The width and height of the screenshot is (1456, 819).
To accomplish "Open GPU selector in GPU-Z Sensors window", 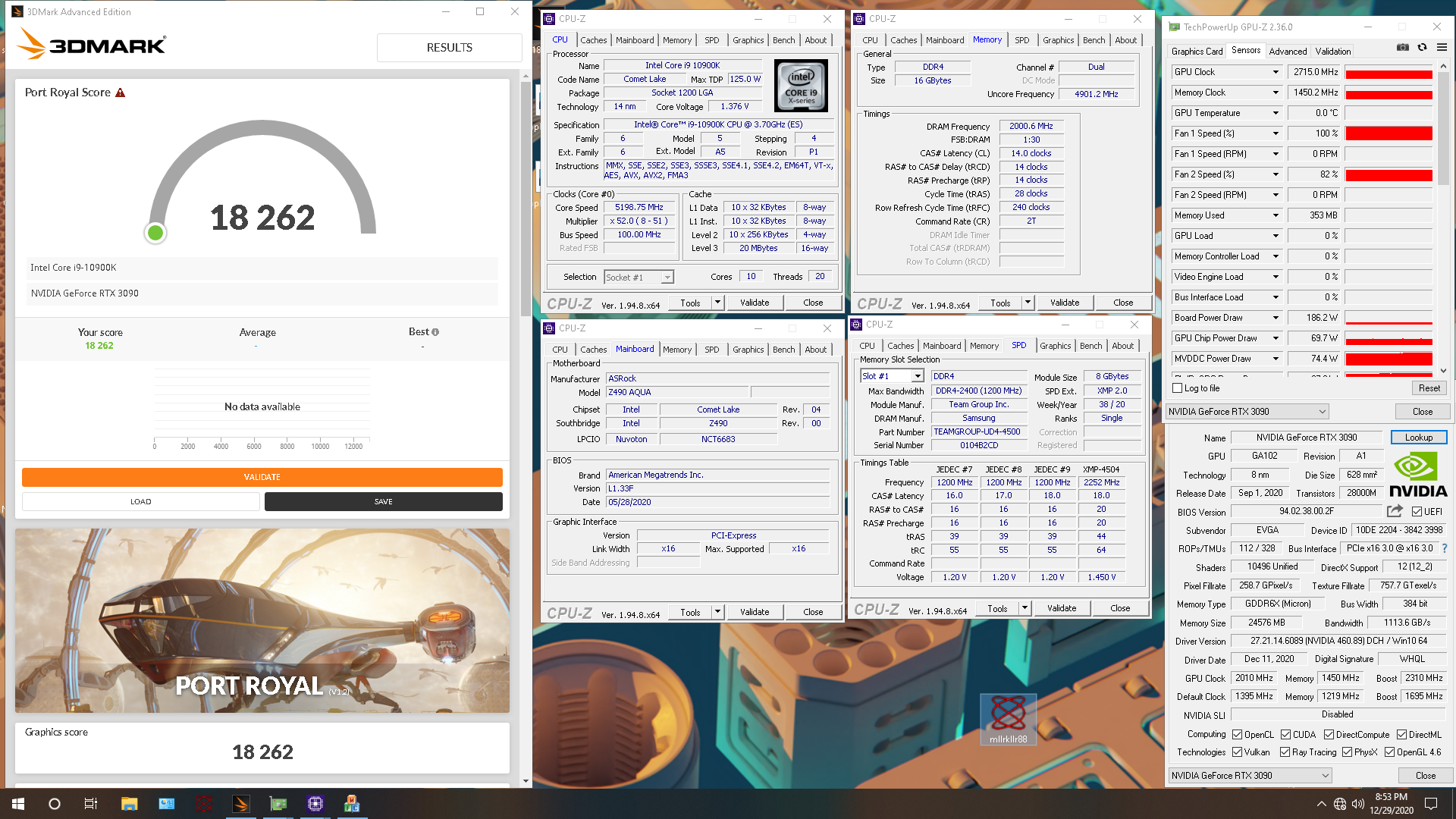I will click(x=1247, y=411).
